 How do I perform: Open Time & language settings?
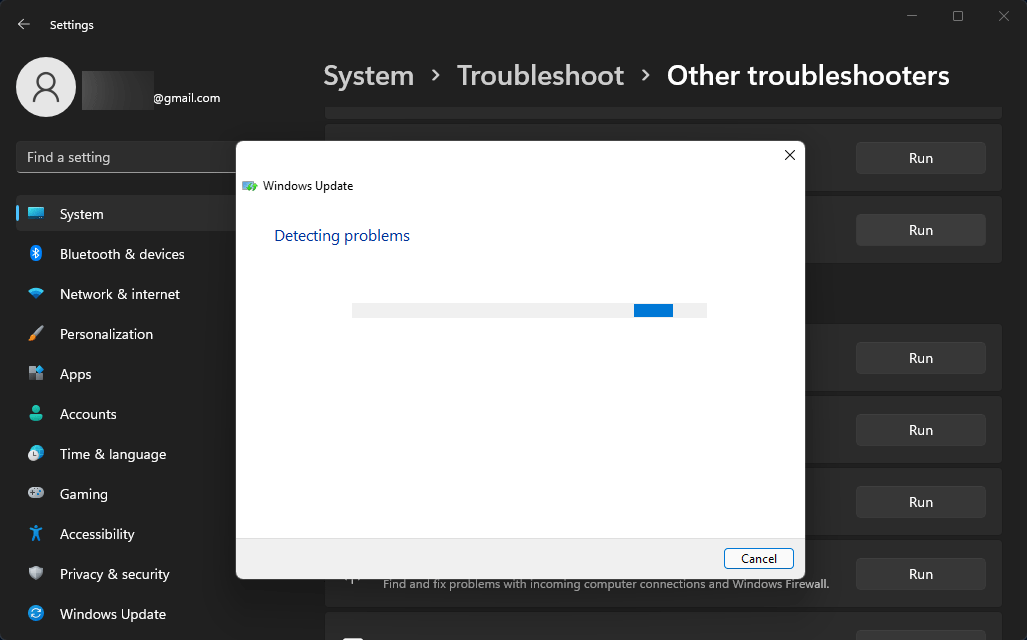pyautogui.click(x=113, y=454)
